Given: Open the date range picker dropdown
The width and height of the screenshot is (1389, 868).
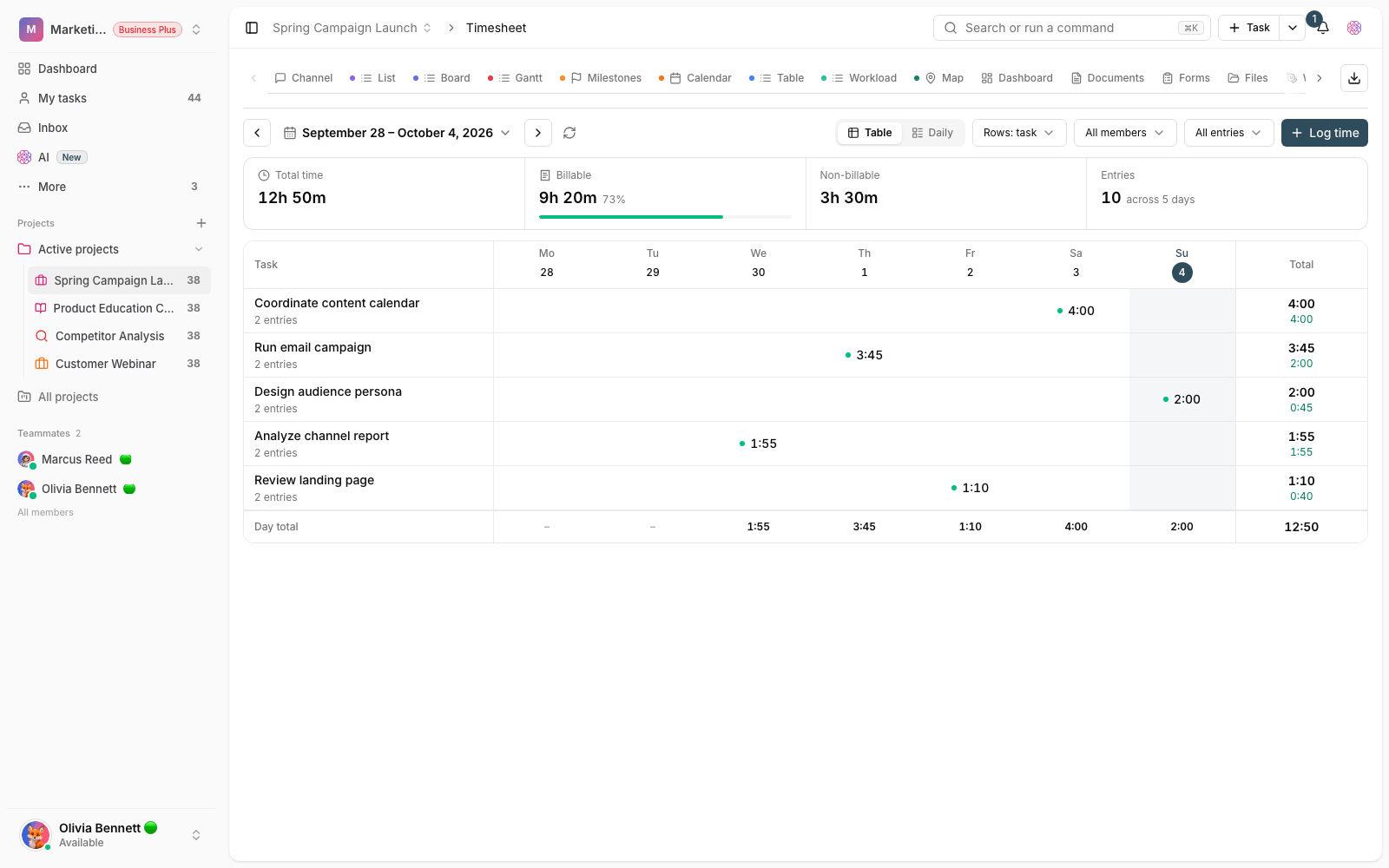Looking at the screenshot, I should tap(398, 133).
